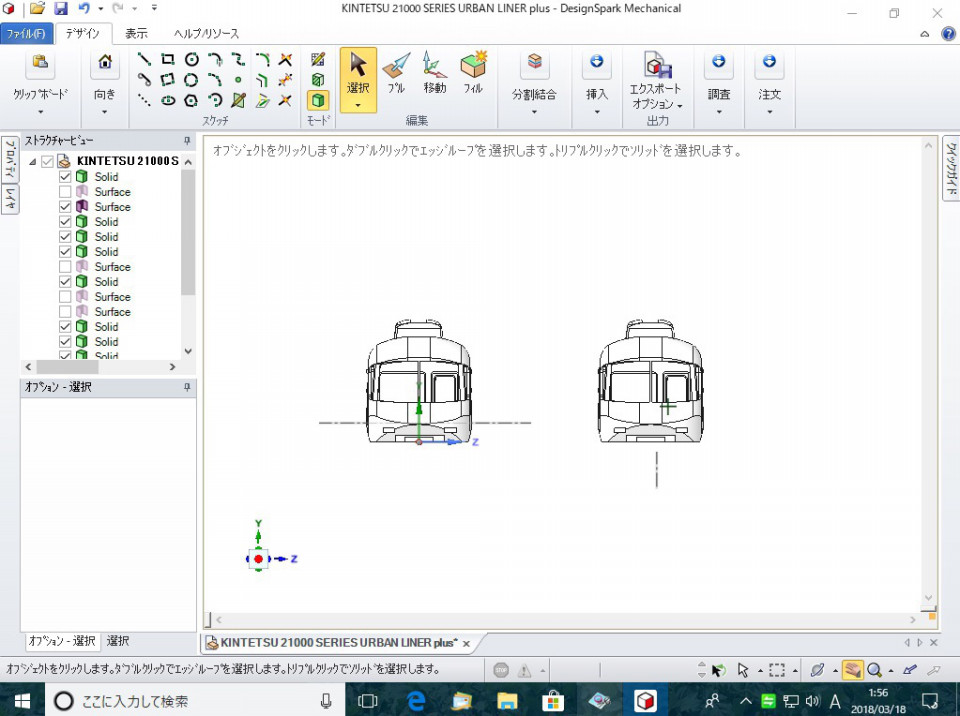The width and height of the screenshot is (960, 716).
Task: Switch to Section mode
Action: 318,80
